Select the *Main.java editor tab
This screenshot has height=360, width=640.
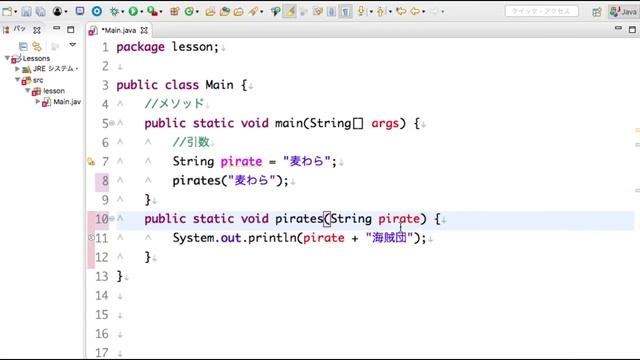tap(118, 30)
